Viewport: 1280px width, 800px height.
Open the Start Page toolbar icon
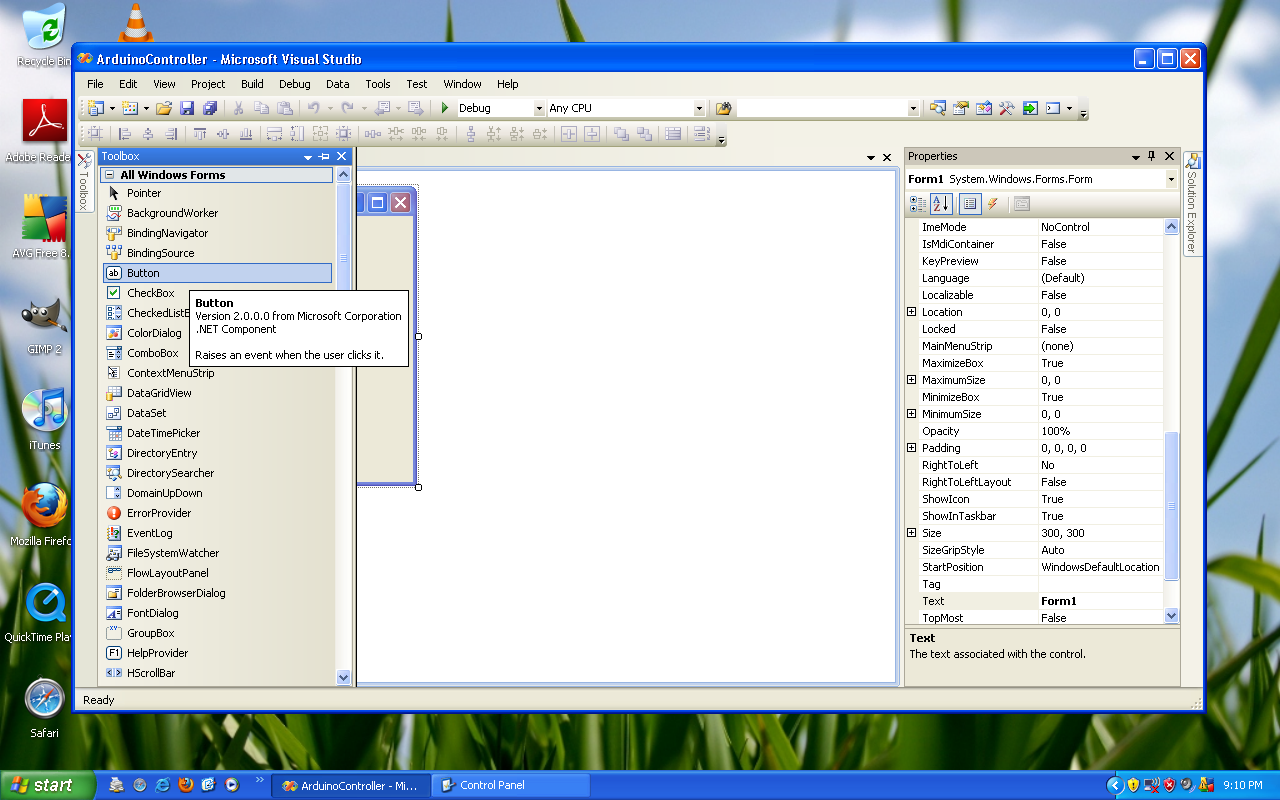pos(1030,108)
